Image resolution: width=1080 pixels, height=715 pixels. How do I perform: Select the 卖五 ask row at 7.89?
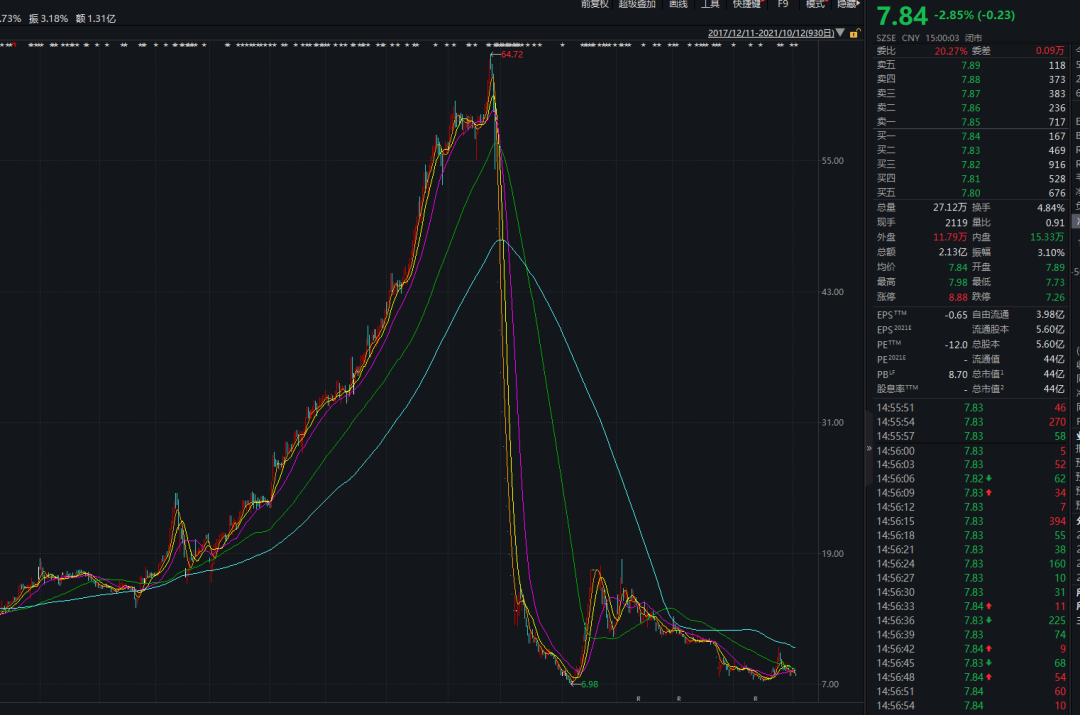pyautogui.click(x=970, y=65)
